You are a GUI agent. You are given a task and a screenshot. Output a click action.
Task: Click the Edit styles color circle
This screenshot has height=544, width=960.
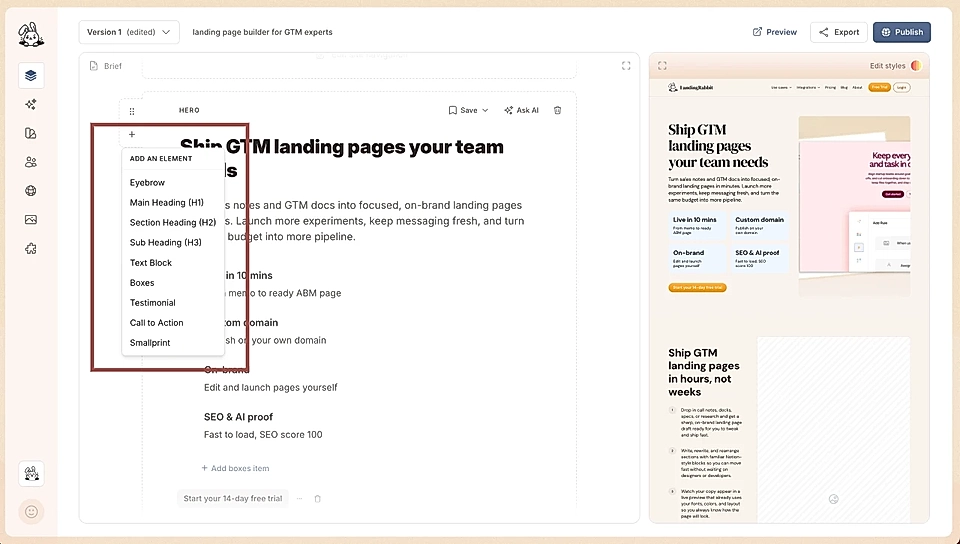coord(917,65)
